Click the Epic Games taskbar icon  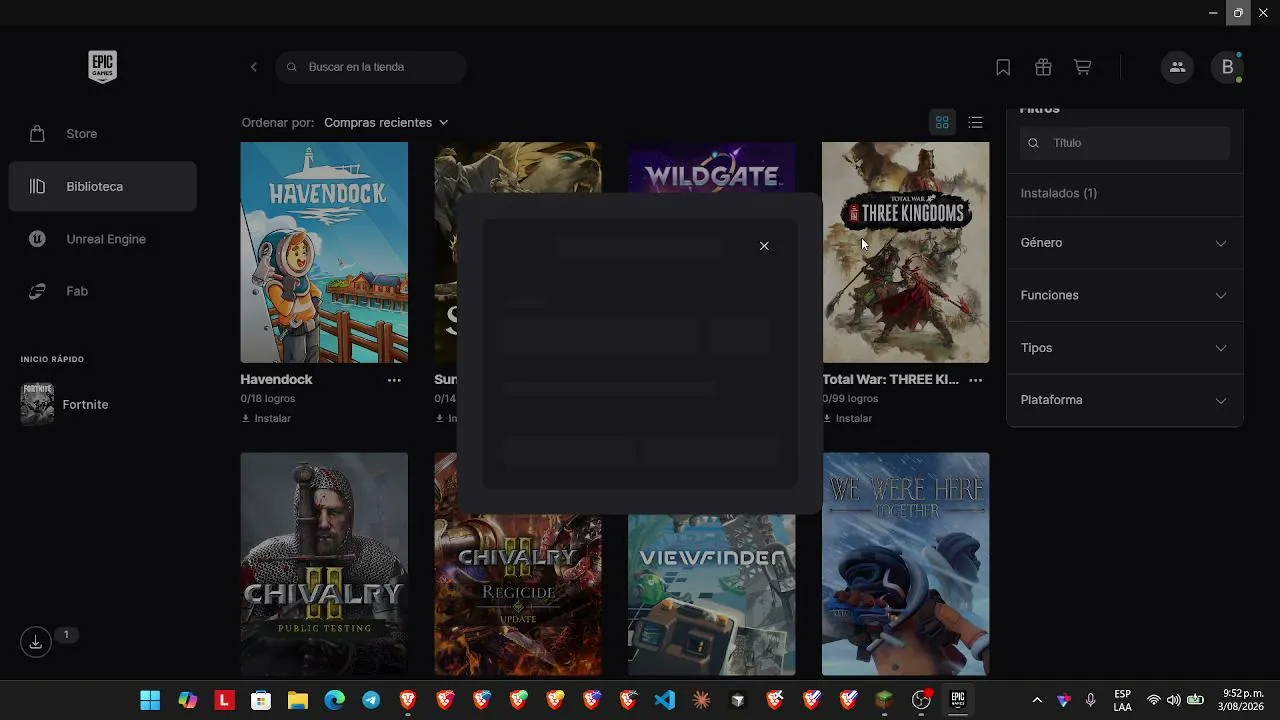point(958,700)
